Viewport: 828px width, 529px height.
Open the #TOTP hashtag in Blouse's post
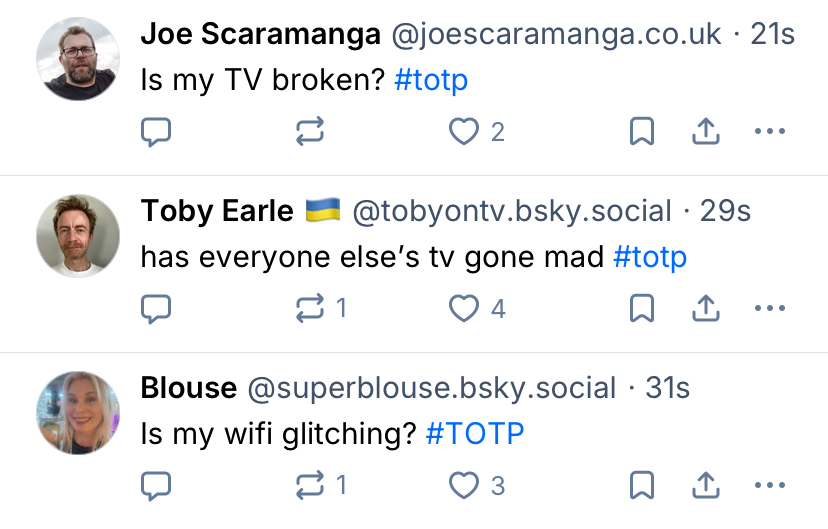click(x=474, y=433)
